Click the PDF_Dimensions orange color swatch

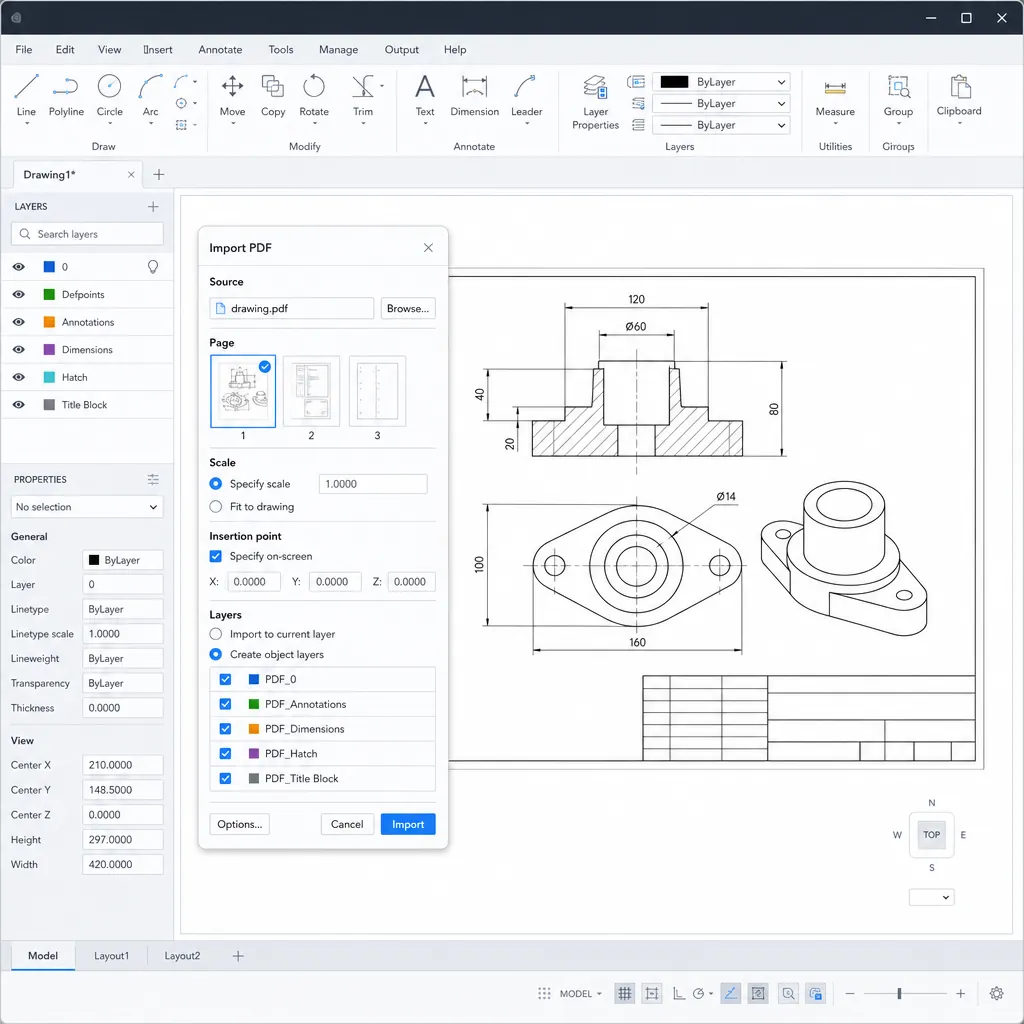pos(254,729)
